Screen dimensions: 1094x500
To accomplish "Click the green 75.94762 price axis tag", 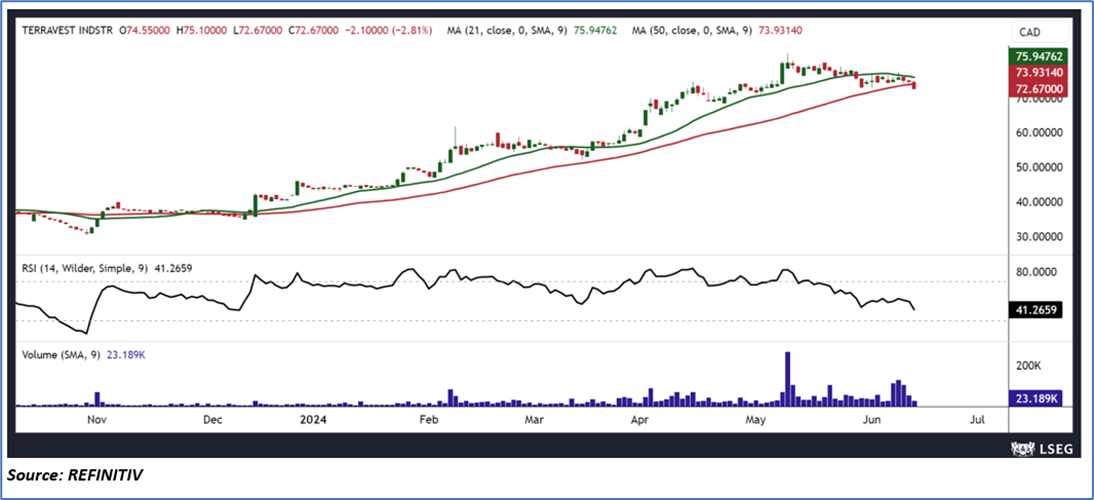I will click(1040, 56).
